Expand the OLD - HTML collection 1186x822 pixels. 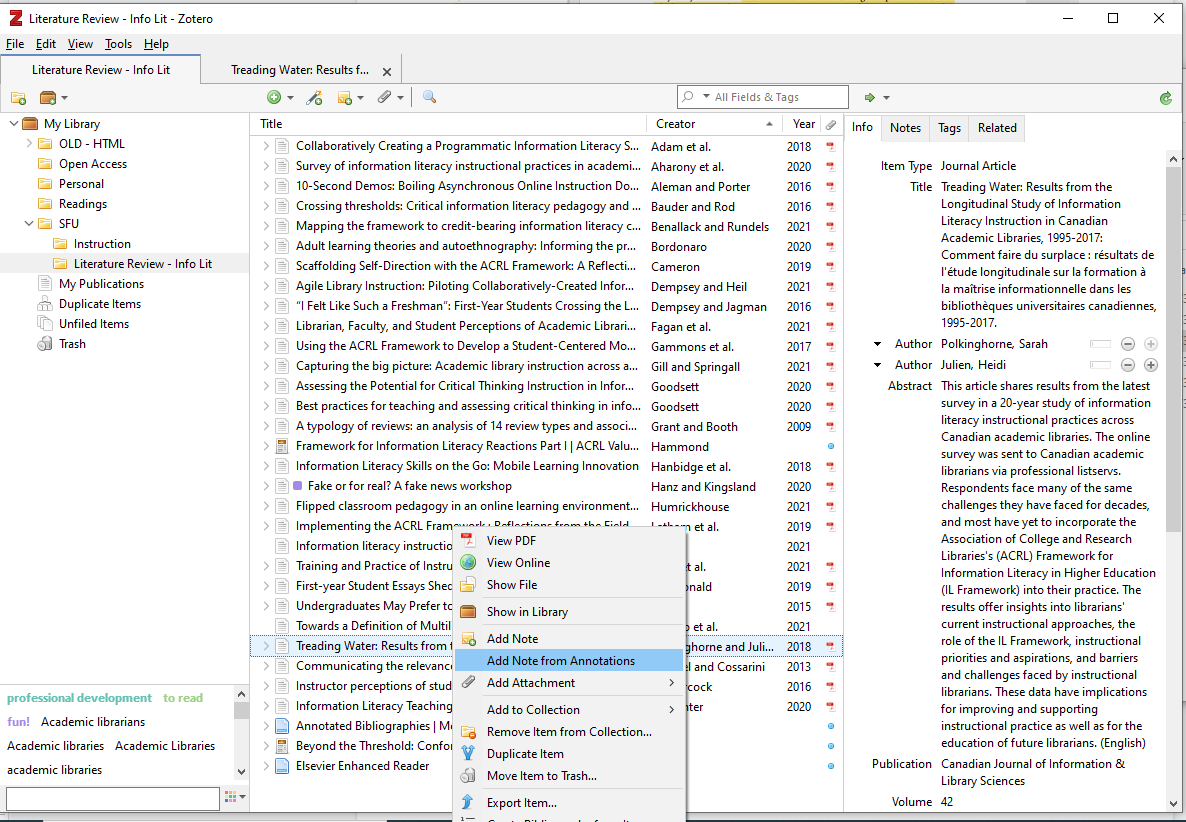tap(29, 143)
